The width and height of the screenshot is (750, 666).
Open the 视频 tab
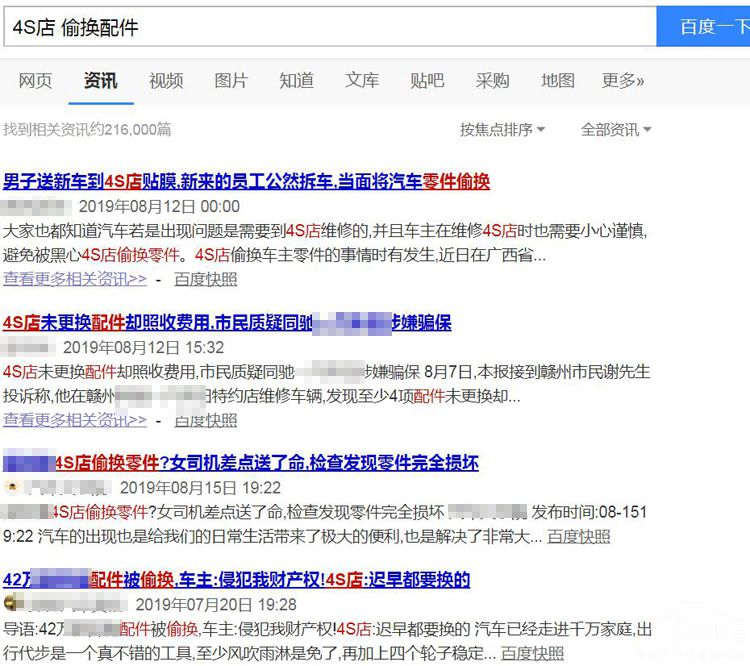[166, 81]
